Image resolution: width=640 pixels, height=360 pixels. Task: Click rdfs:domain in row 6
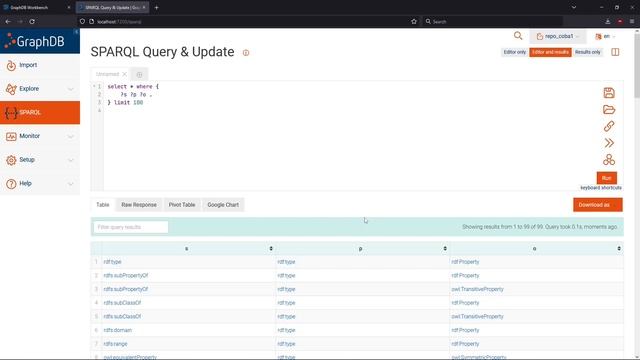coord(118,330)
